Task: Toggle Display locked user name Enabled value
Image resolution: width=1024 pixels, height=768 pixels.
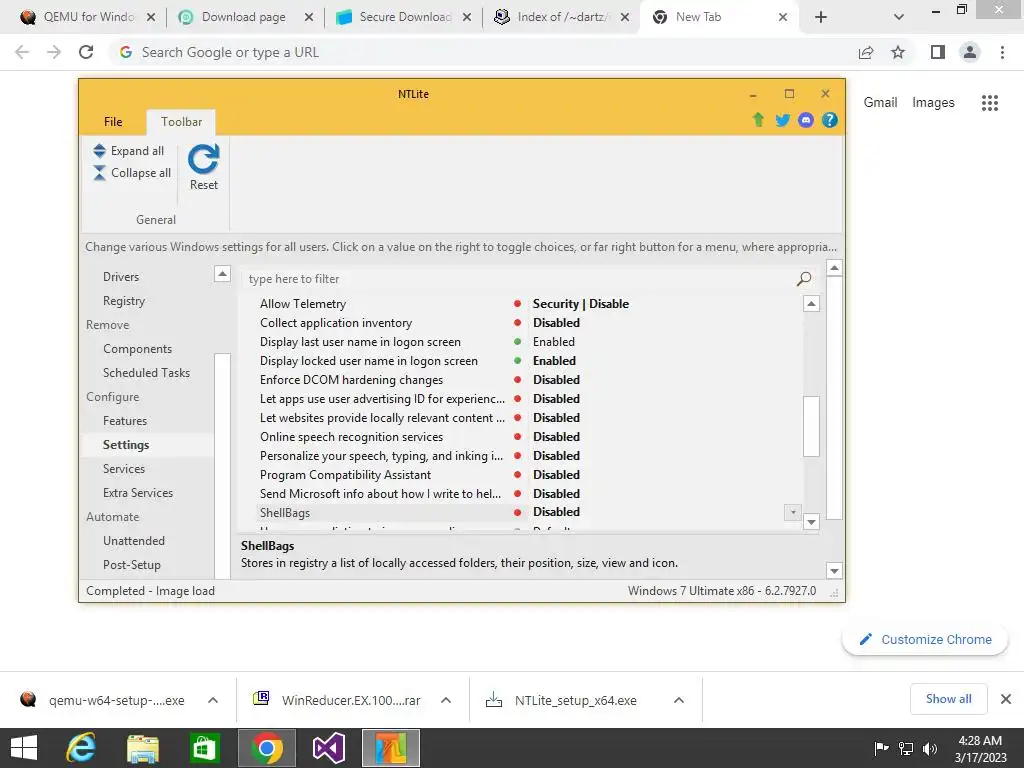Action: point(554,360)
